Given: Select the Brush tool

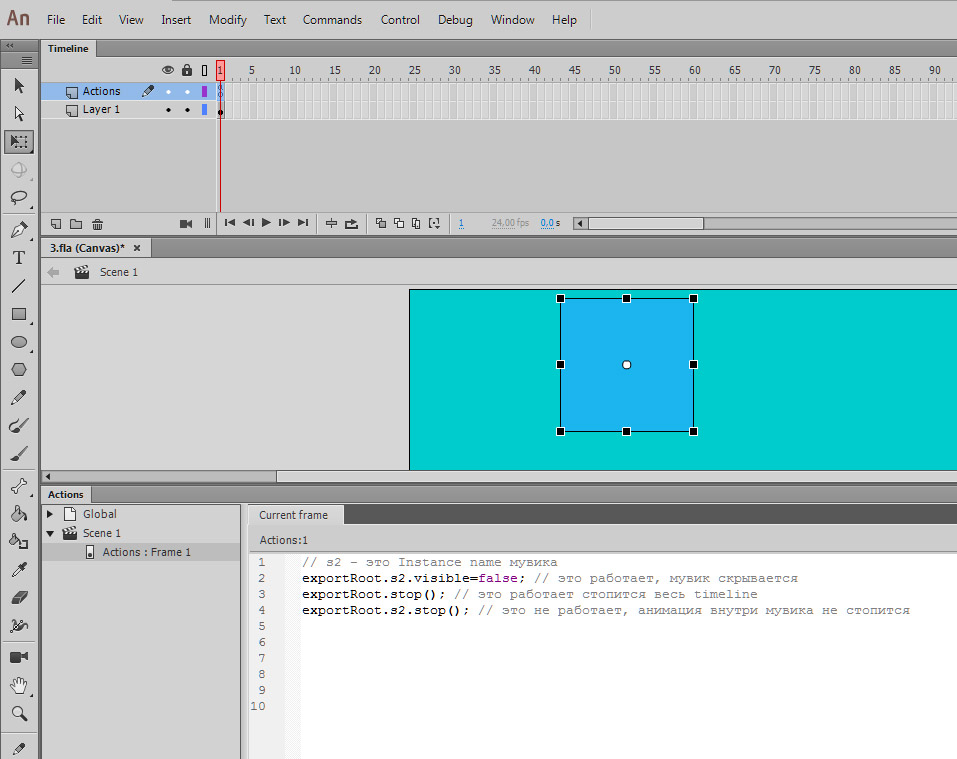Looking at the screenshot, I should point(19,454).
